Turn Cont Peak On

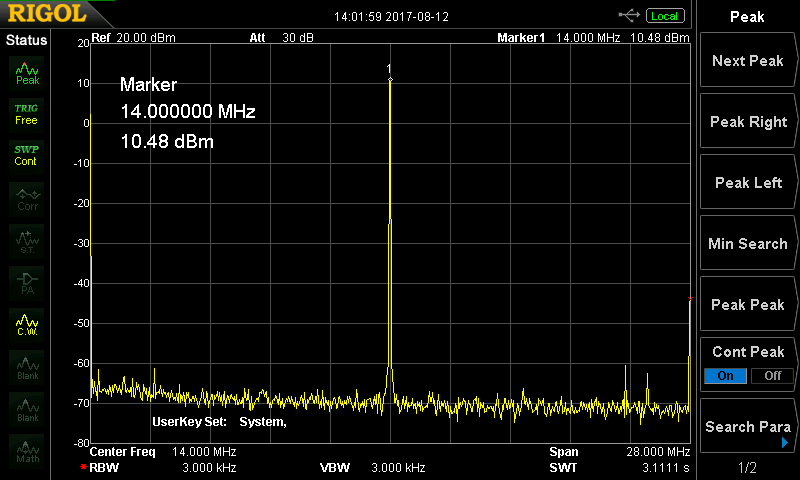click(725, 376)
